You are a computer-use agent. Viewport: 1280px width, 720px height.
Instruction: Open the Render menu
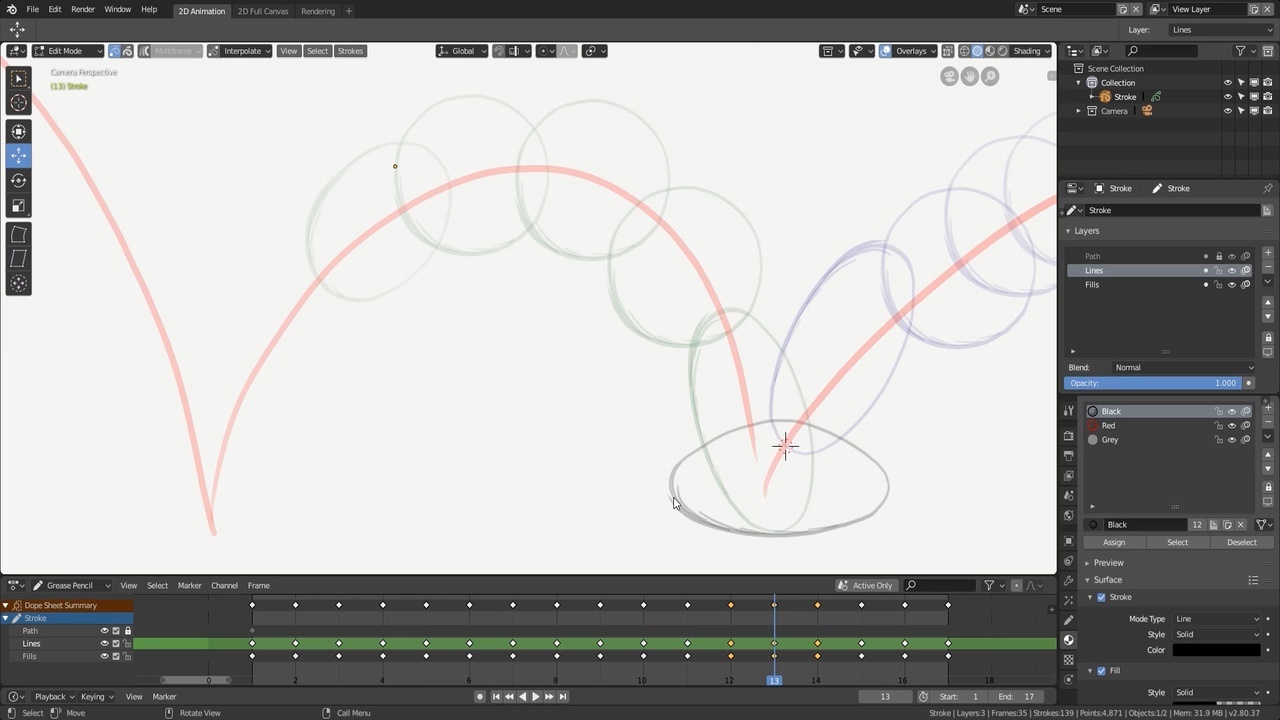83,9
